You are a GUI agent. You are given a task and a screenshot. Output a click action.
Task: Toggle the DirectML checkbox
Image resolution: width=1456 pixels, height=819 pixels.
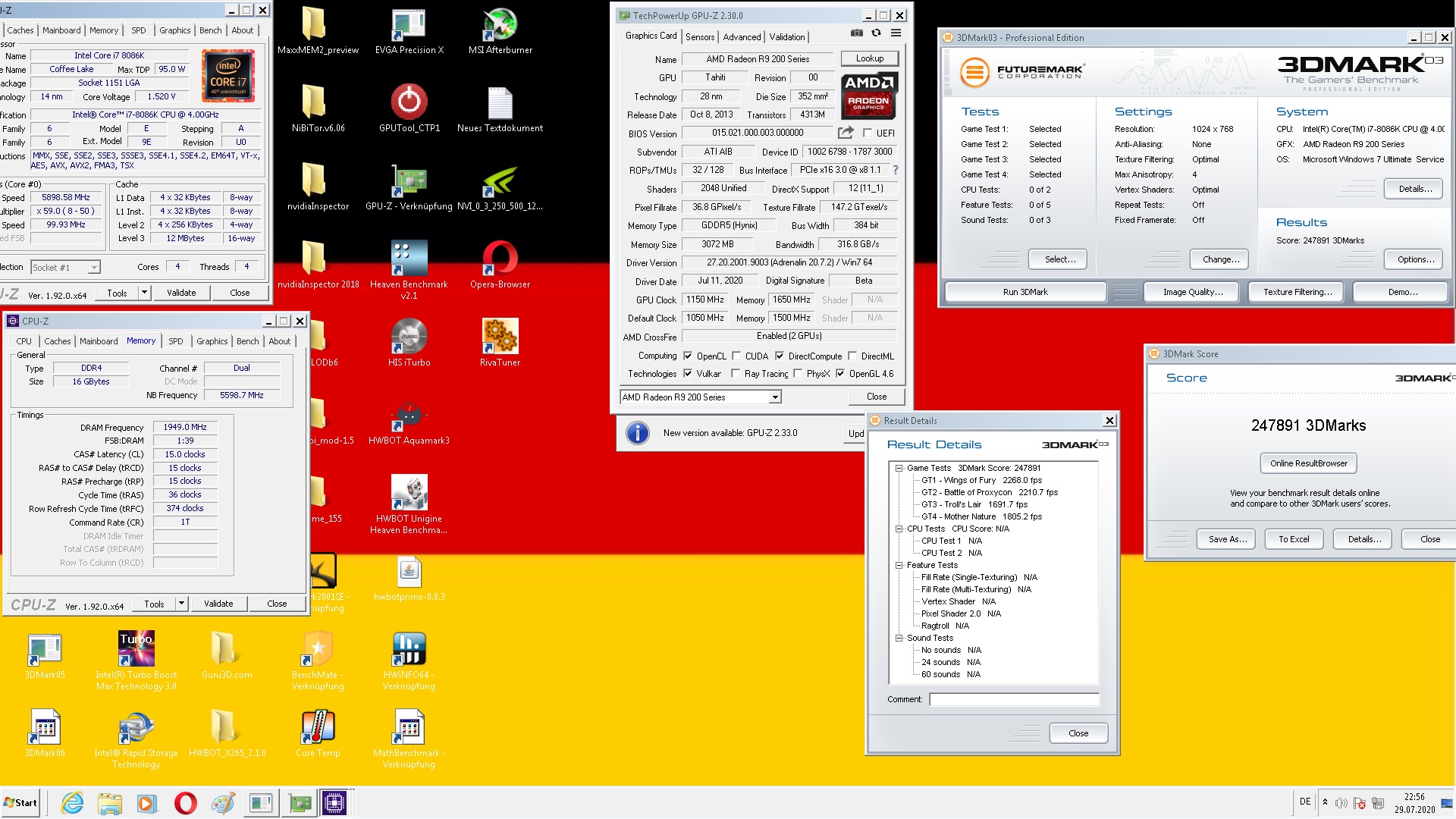click(852, 356)
